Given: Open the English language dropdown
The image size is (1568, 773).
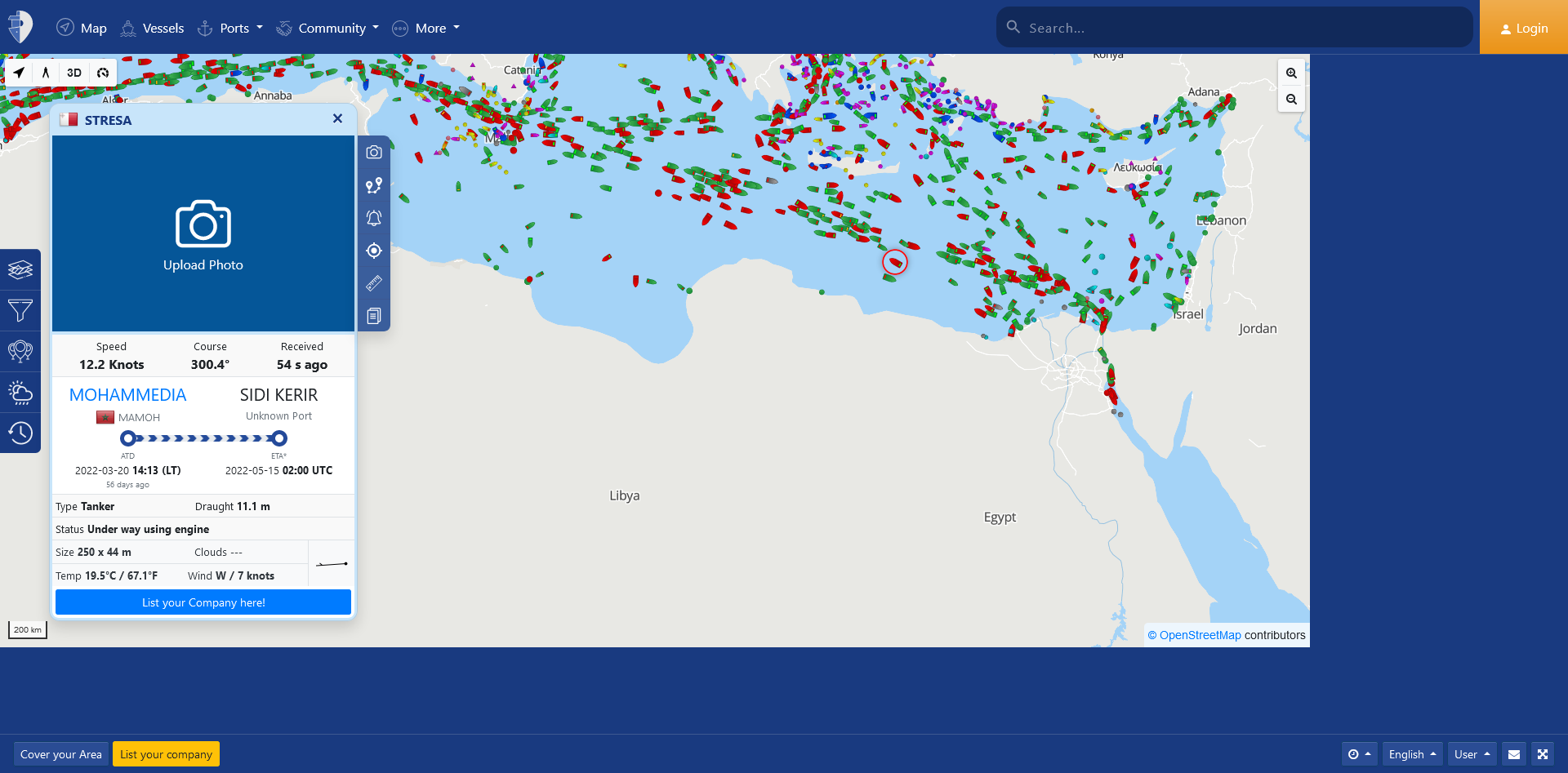Looking at the screenshot, I should point(1413,754).
